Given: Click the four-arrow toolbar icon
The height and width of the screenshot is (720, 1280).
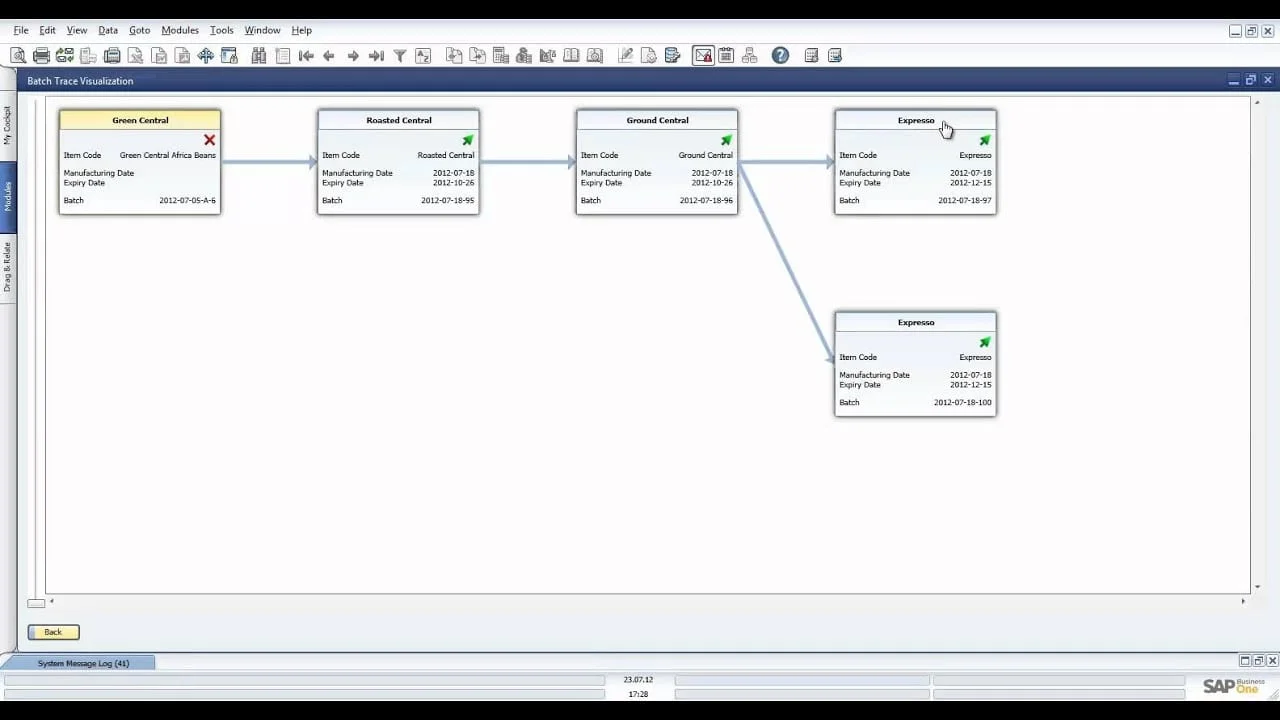Looking at the screenshot, I should 205,56.
